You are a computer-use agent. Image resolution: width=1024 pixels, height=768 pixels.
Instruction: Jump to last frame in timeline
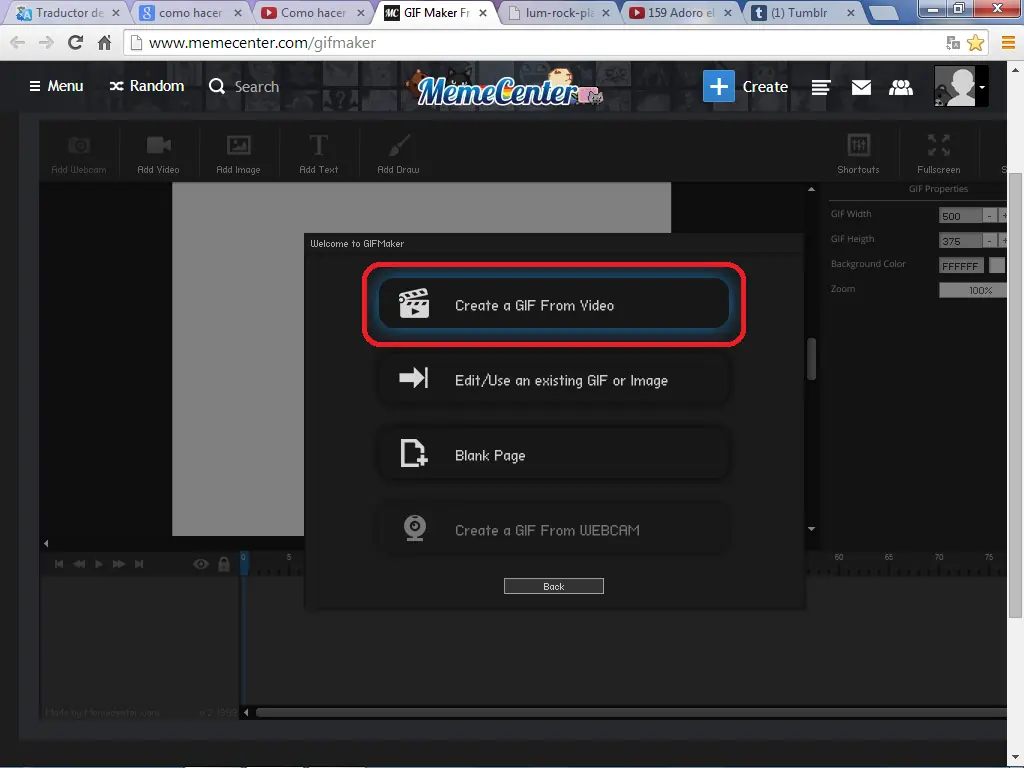pyautogui.click(x=139, y=564)
